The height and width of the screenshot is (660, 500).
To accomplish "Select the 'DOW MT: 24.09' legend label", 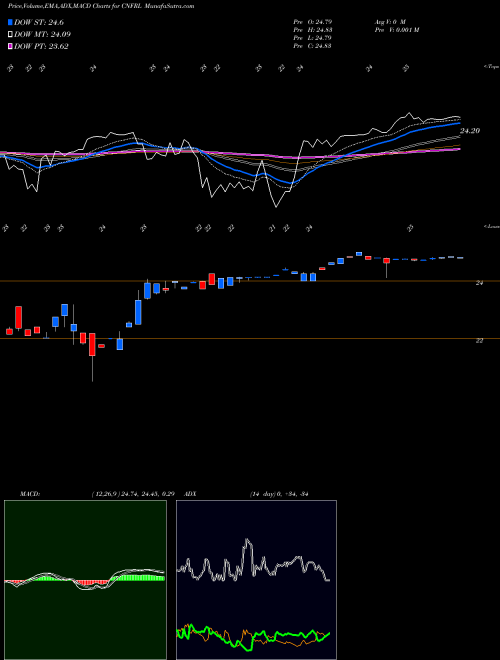I will (42, 35).
